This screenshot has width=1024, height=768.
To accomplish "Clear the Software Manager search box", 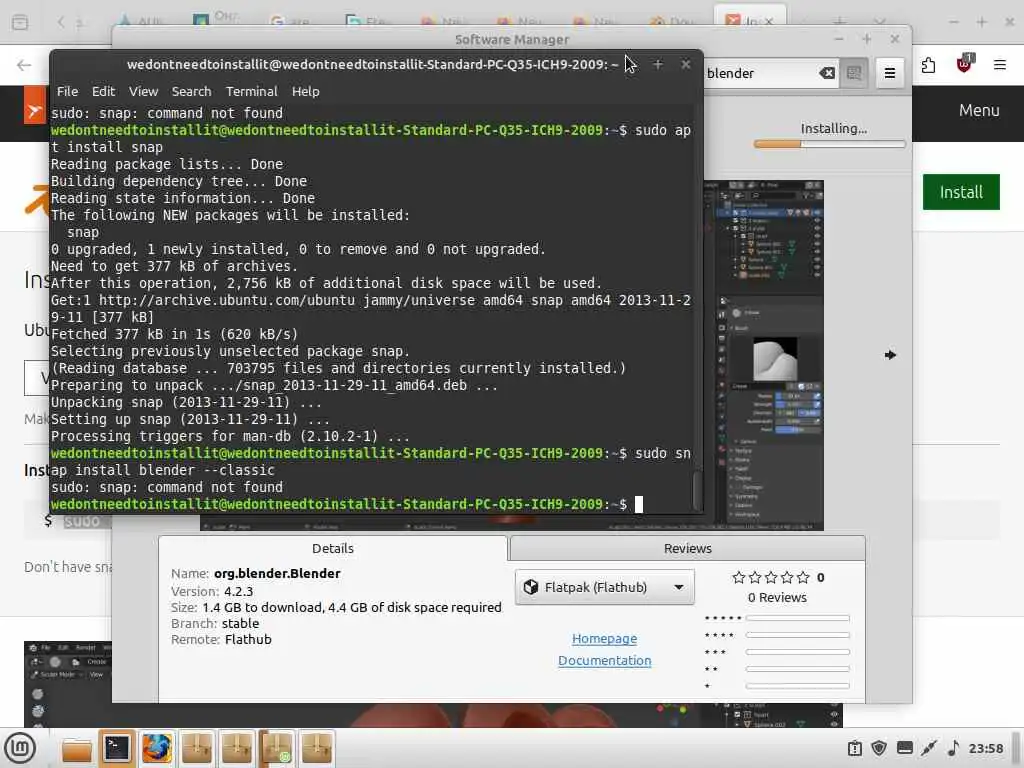I will (827, 73).
